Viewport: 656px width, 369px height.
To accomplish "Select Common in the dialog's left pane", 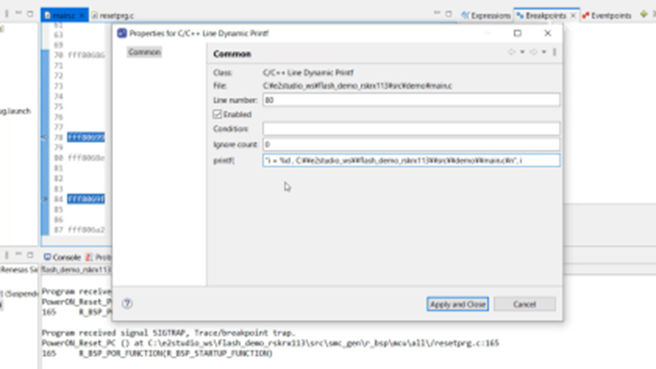I will (144, 52).
